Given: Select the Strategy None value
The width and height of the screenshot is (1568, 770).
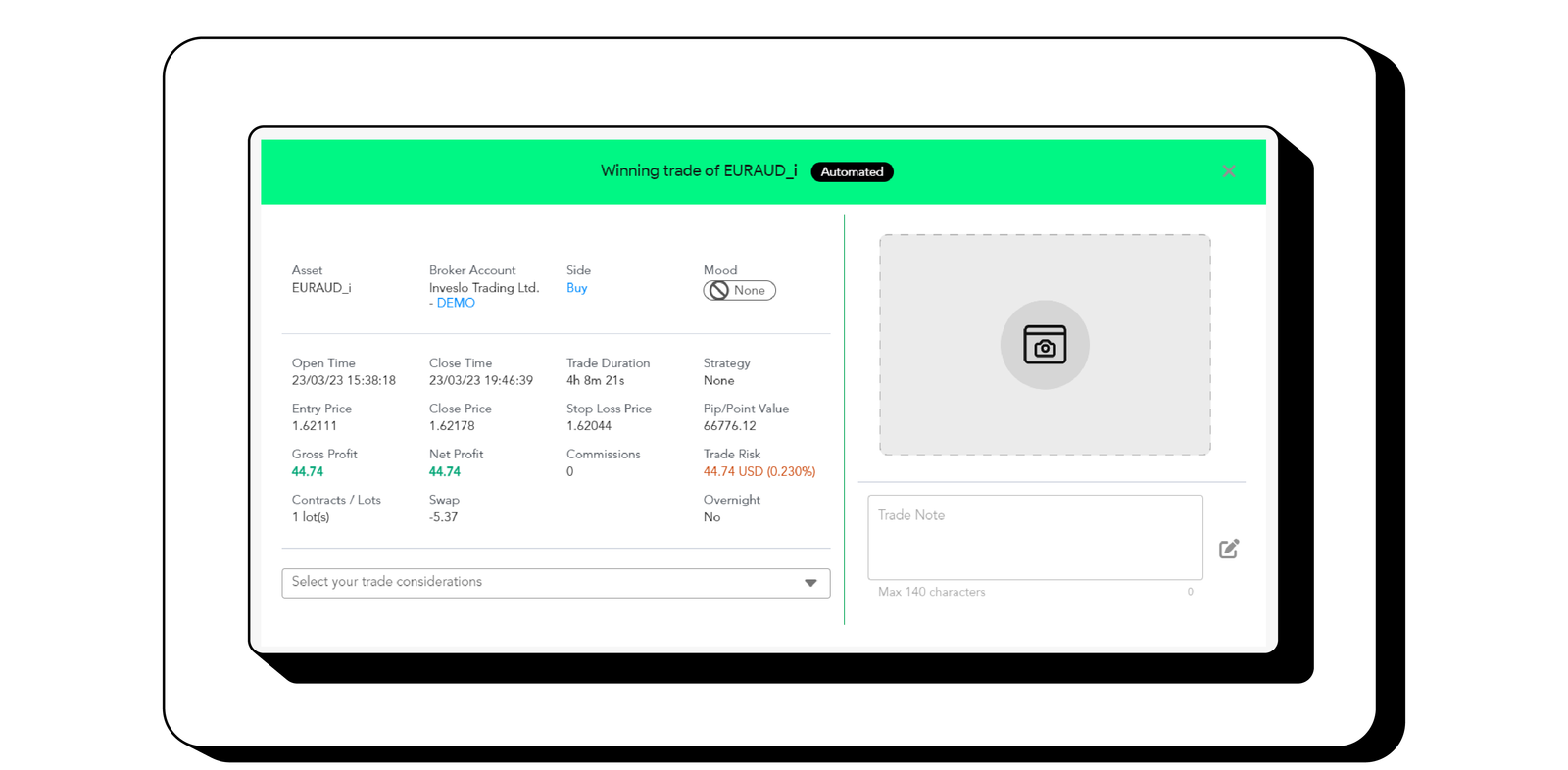Looking at the screenshot, I should coord(718,380).
